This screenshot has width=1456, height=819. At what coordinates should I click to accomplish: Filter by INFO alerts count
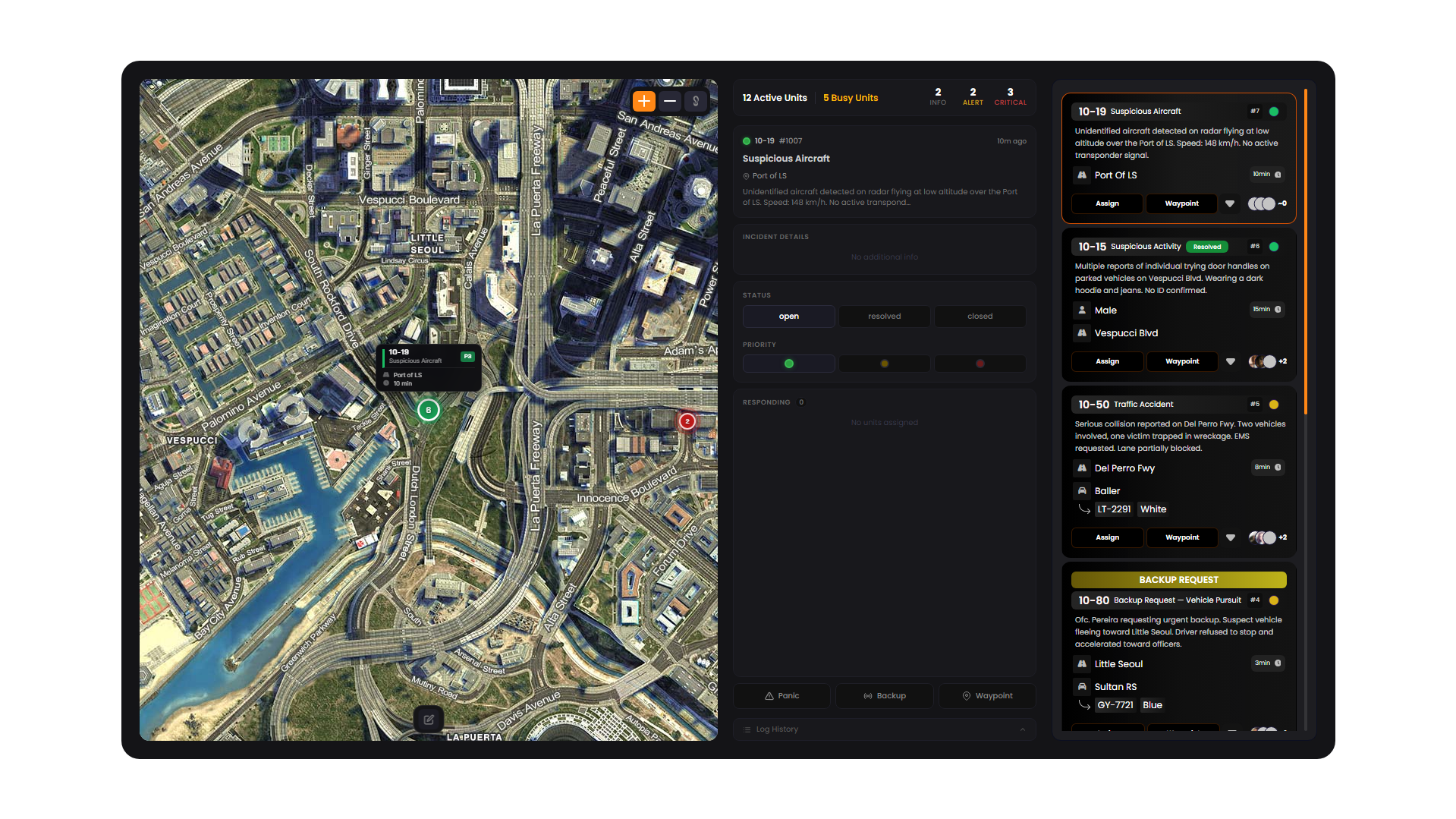(938, 96)
